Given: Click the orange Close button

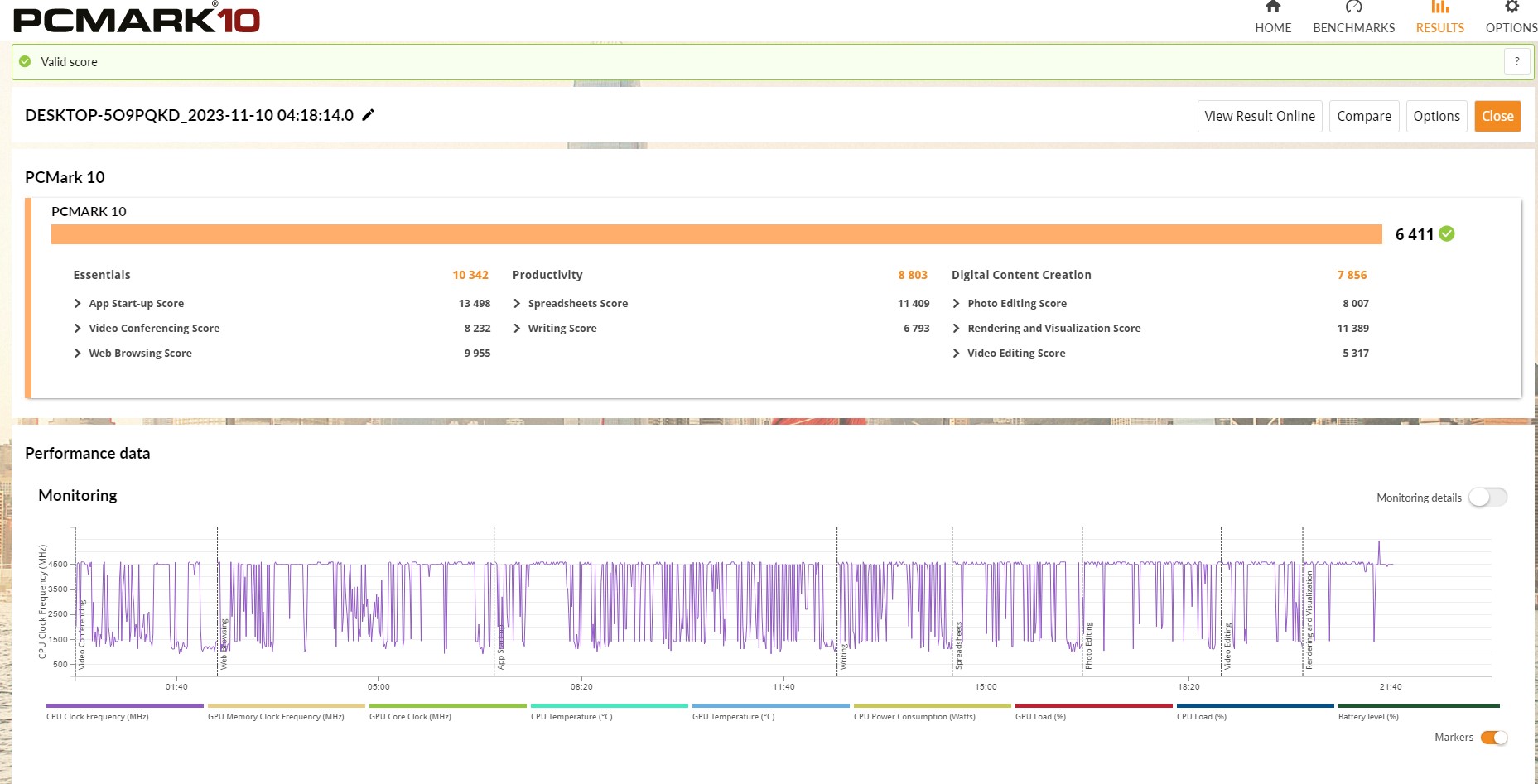Looking at the screenshot, I should pyautogui.click(x=1497, y=116).
